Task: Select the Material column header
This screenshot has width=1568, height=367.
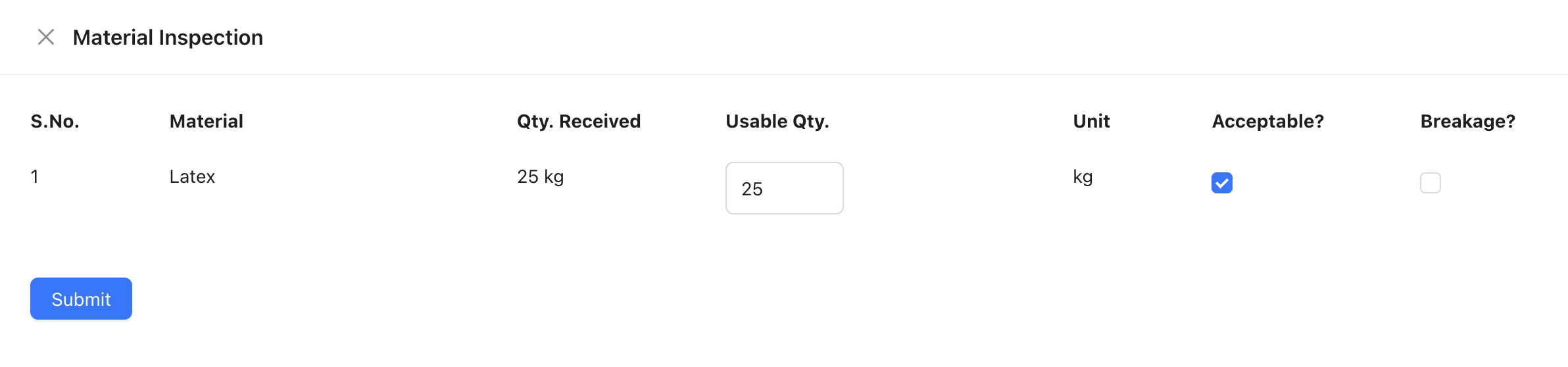Action: coord(206,121)
